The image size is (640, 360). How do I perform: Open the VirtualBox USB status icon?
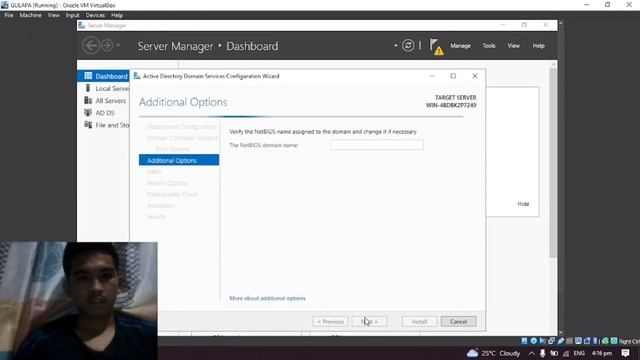pos(560,341)
